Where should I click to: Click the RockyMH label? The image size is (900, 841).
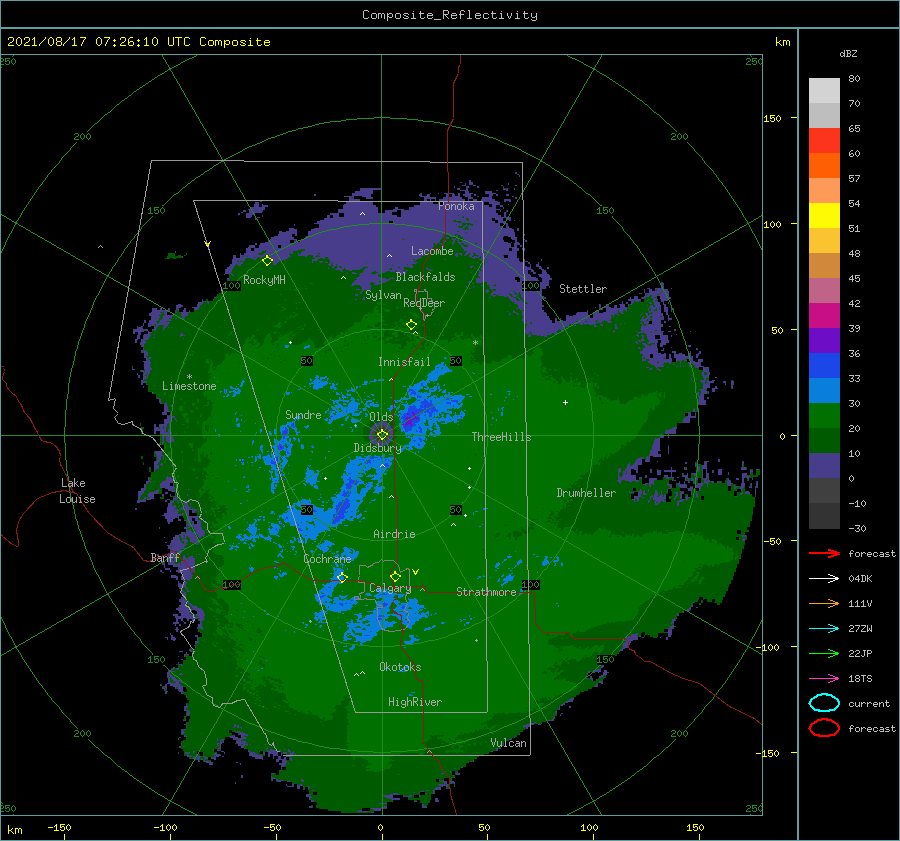point(264,280)
